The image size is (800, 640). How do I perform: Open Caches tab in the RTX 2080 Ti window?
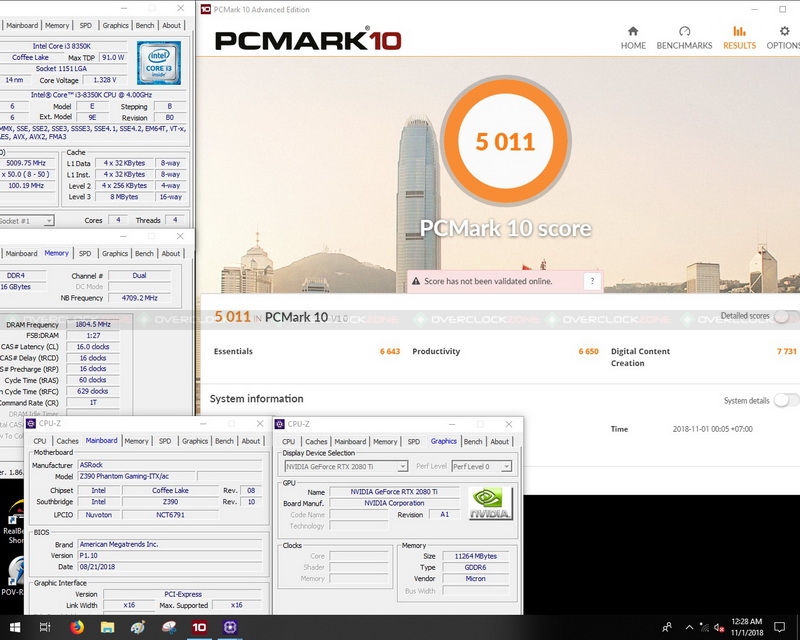(x=316, y=441)
